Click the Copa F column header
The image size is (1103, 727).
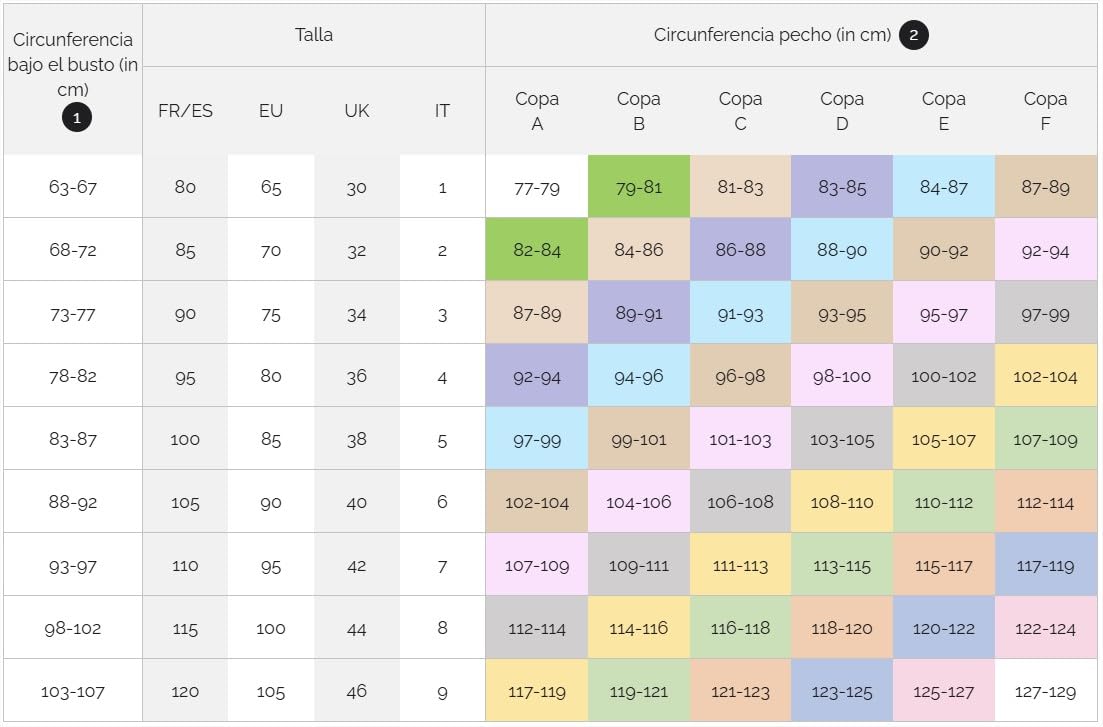(1045, 111)
